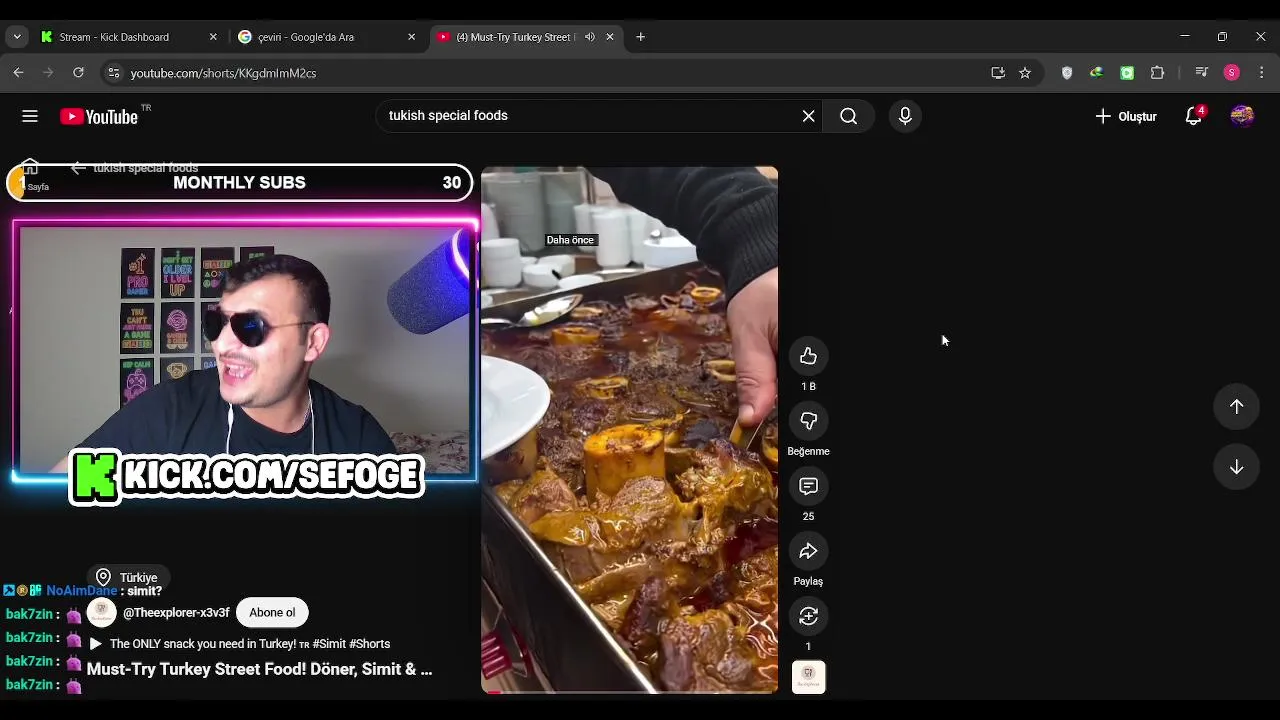Screen dimensions: 1280x720
Task: Click the Oluştur create button
Action: point(1126,116)
